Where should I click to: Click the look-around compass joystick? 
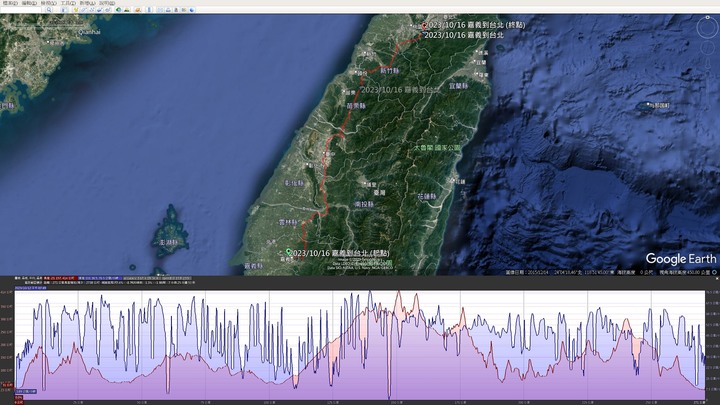707,28
